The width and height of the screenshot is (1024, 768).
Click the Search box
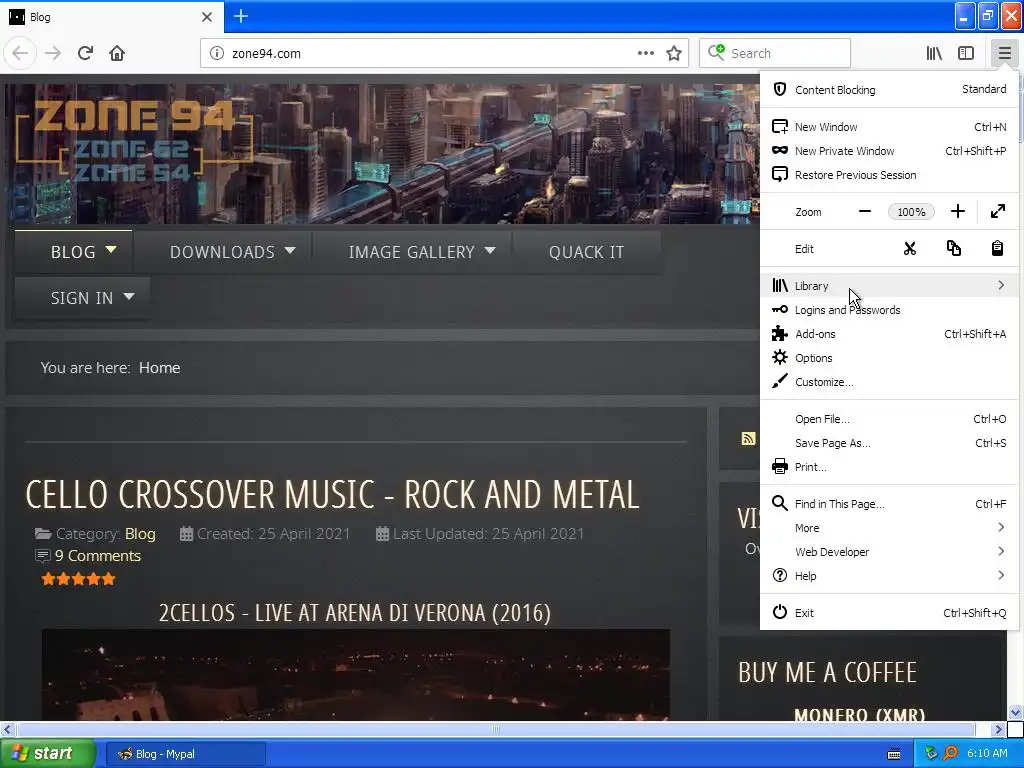click(775, 53)
